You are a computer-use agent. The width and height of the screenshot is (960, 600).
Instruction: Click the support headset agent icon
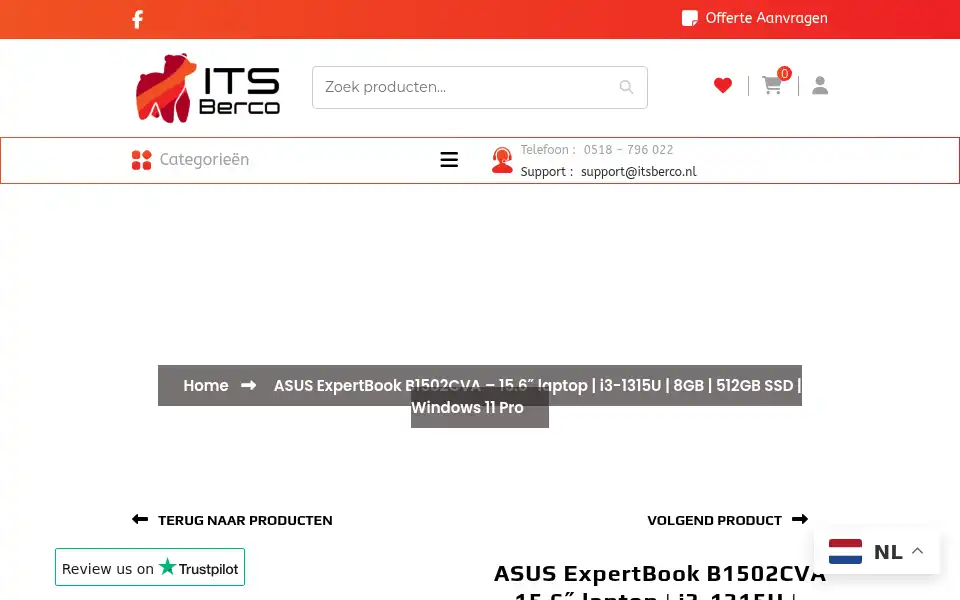[x=502, y=160]
